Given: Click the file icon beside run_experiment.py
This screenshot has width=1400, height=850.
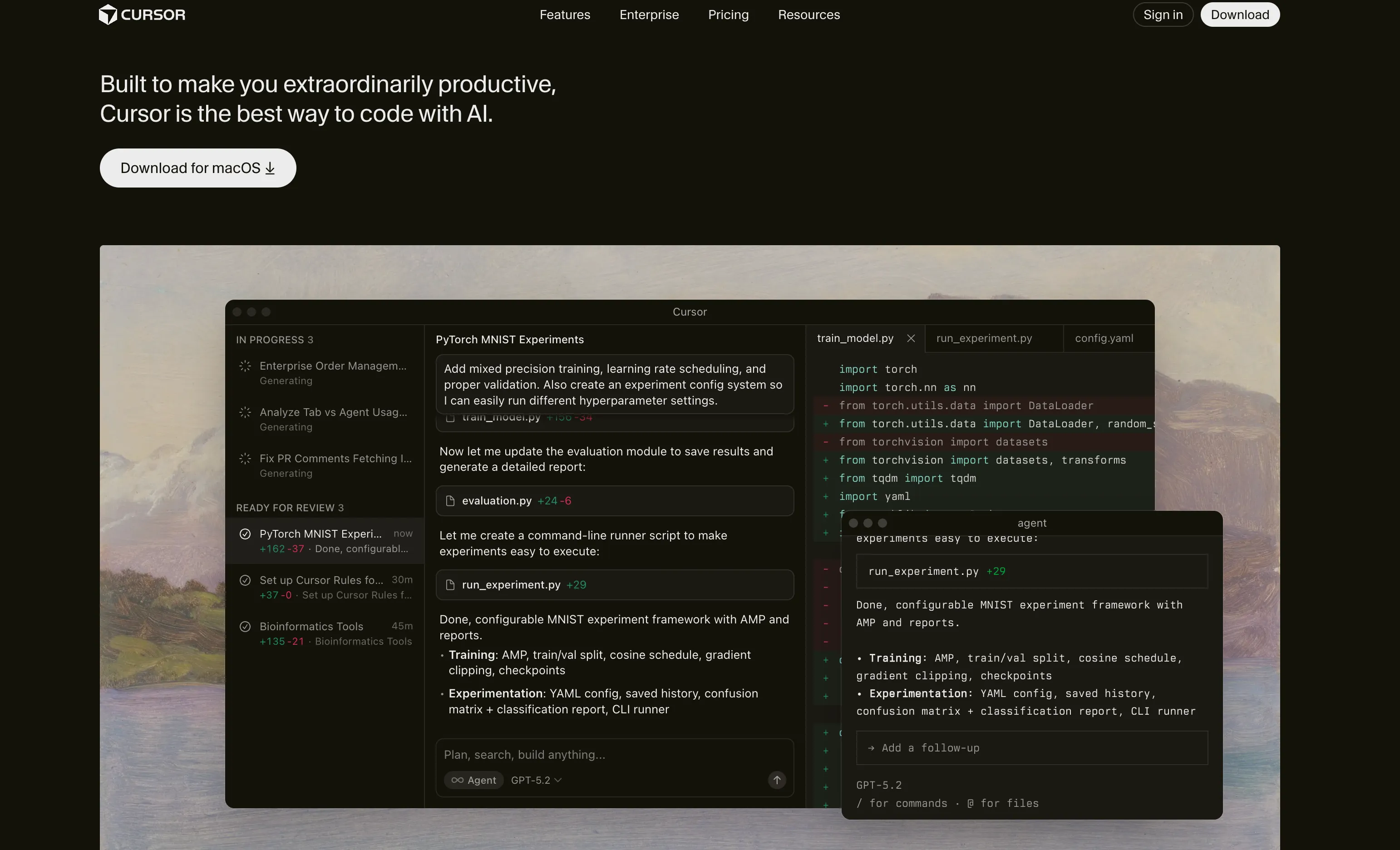Looking at the screenshot, I should pyautogui.click(x=451, y=585).
